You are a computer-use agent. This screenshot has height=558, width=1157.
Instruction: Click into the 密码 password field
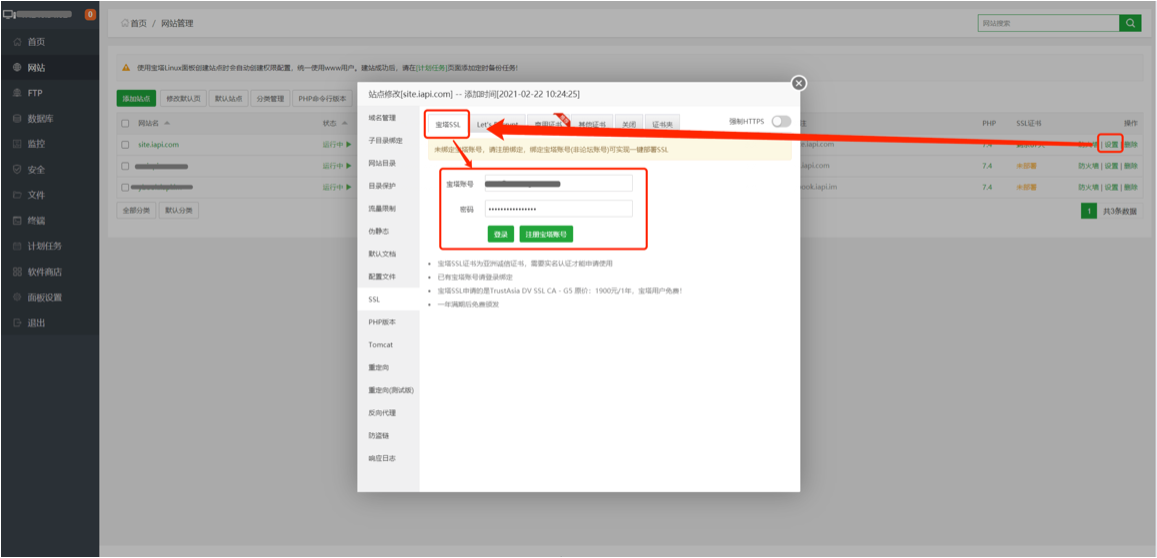(558, 209)
